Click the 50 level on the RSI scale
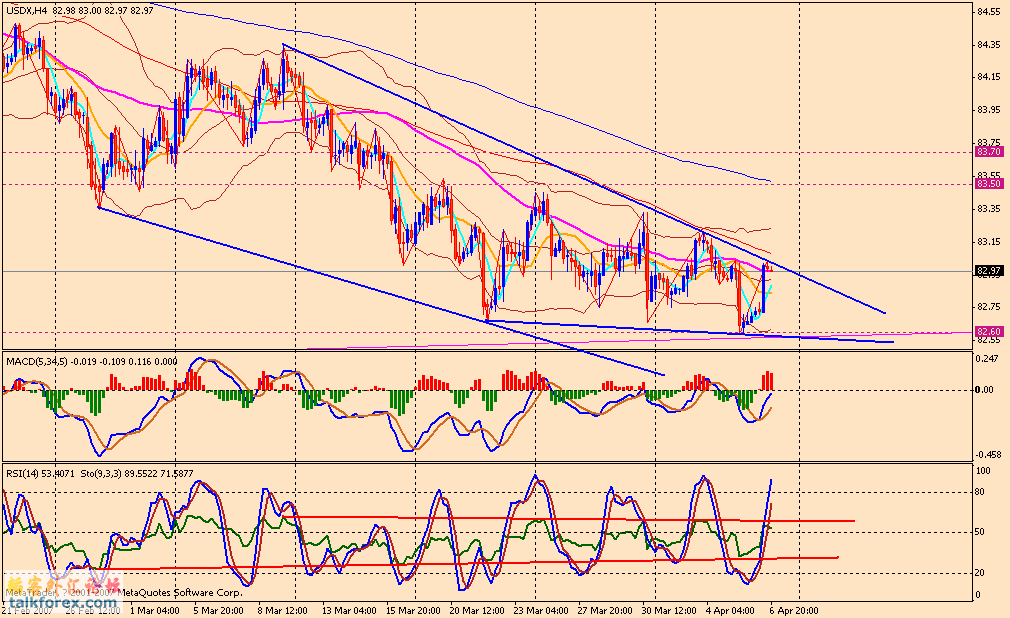The image size is (1010, 618). pos(980,532)
